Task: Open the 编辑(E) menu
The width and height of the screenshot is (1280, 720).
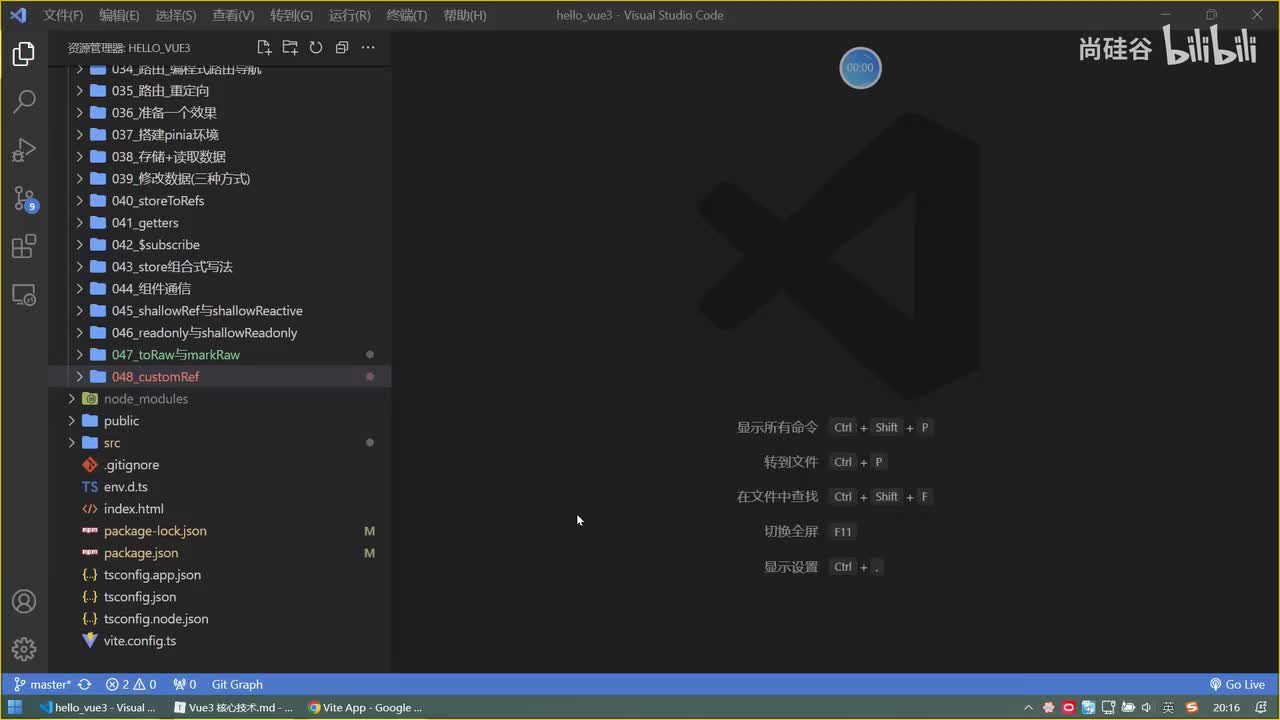Action: 119,15
